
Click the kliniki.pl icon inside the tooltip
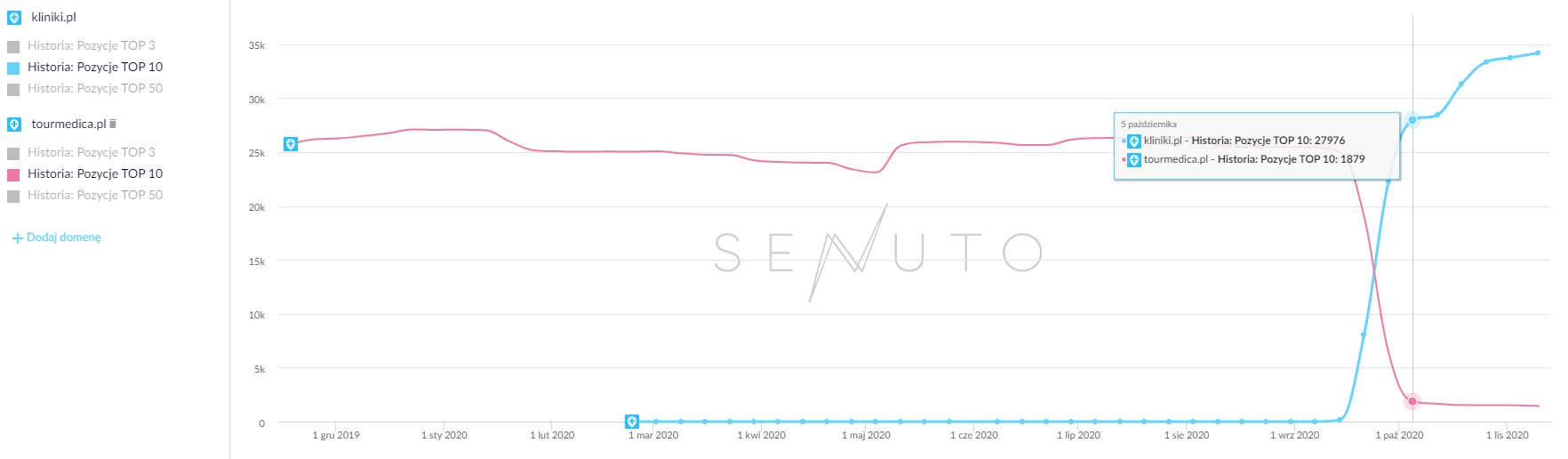click(x=1134, y=141)
